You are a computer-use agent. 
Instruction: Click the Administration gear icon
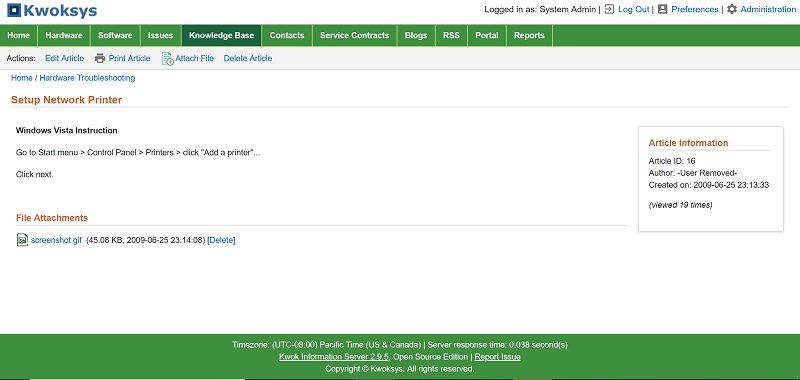coord(732,9)
